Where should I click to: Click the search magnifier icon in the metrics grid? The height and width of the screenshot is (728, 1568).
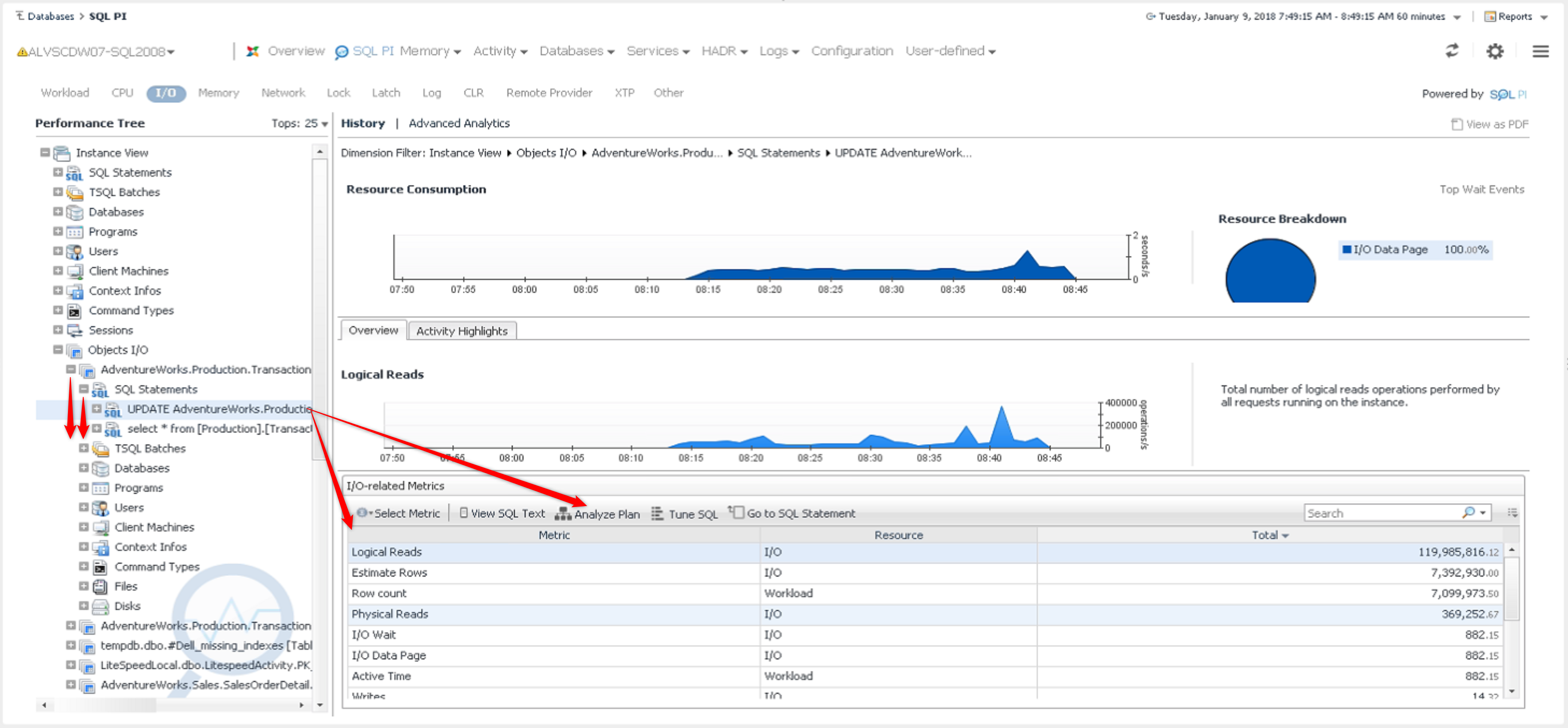coord(1468,513)
